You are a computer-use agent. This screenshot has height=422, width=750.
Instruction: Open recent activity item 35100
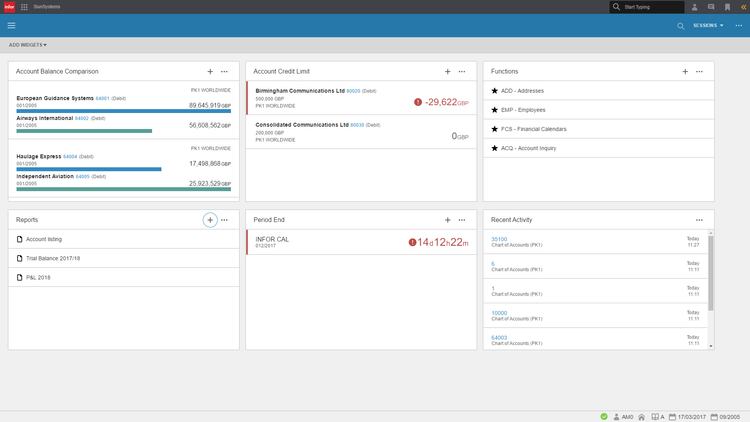[x=499, y=239]
